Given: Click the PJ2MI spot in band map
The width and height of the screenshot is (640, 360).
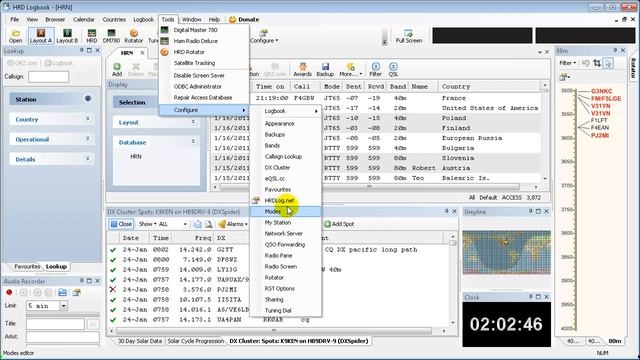Looking at the screenshot, I should pyautogui.click(x=600, y=135).
